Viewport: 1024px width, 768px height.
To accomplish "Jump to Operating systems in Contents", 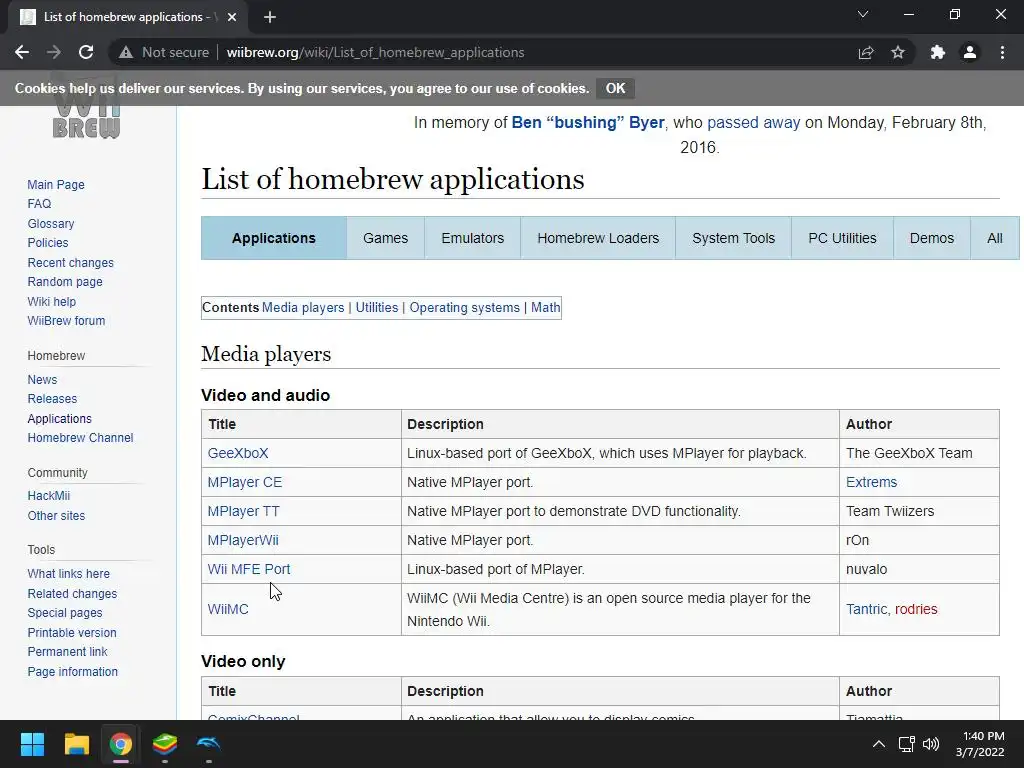I will pos(464,308).
